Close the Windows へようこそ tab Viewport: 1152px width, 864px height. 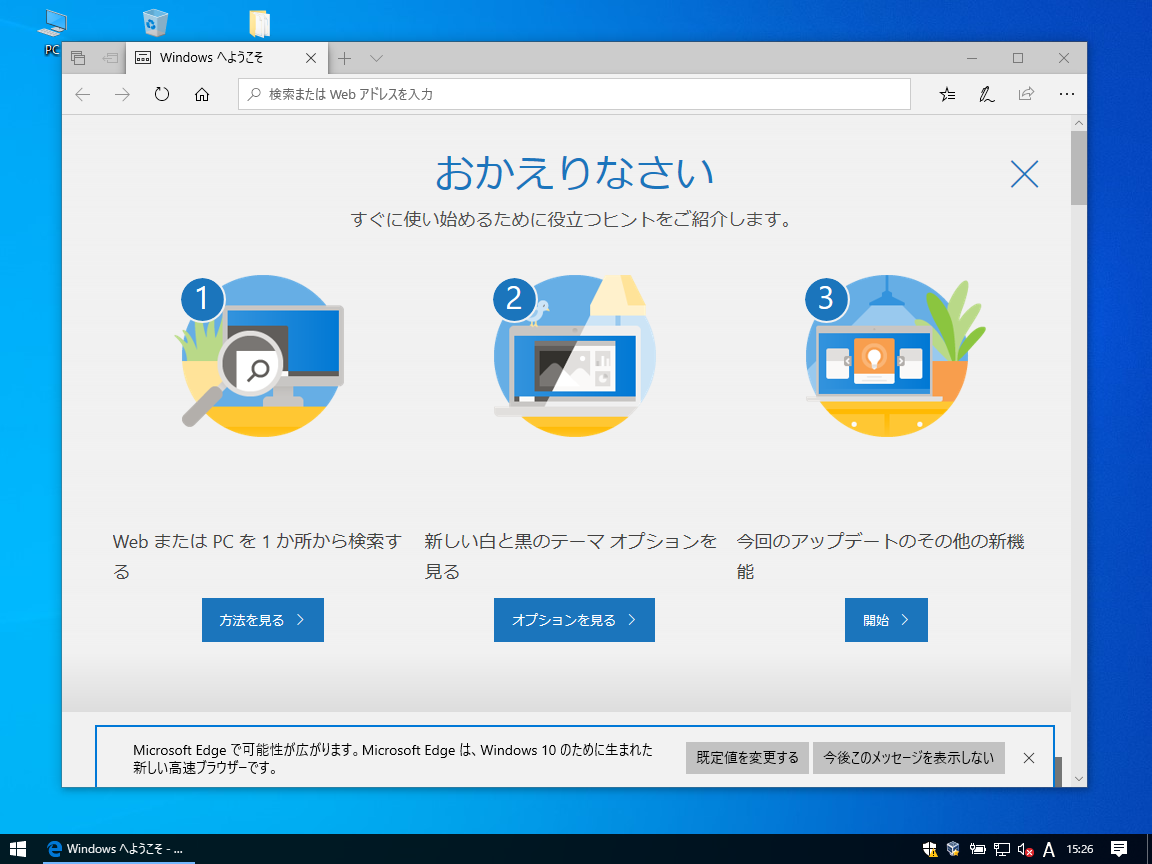(x=311, y=58)
